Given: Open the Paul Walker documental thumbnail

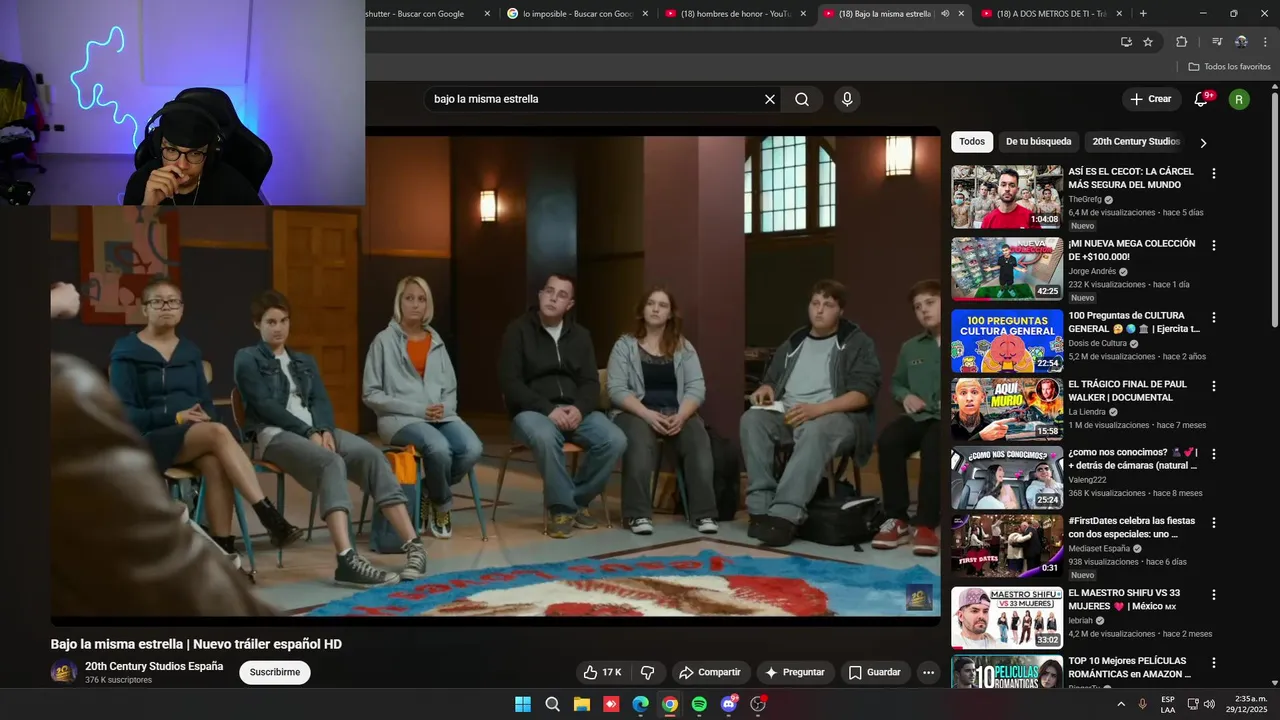Looking at the screenshot, I should click(1007, 409).
